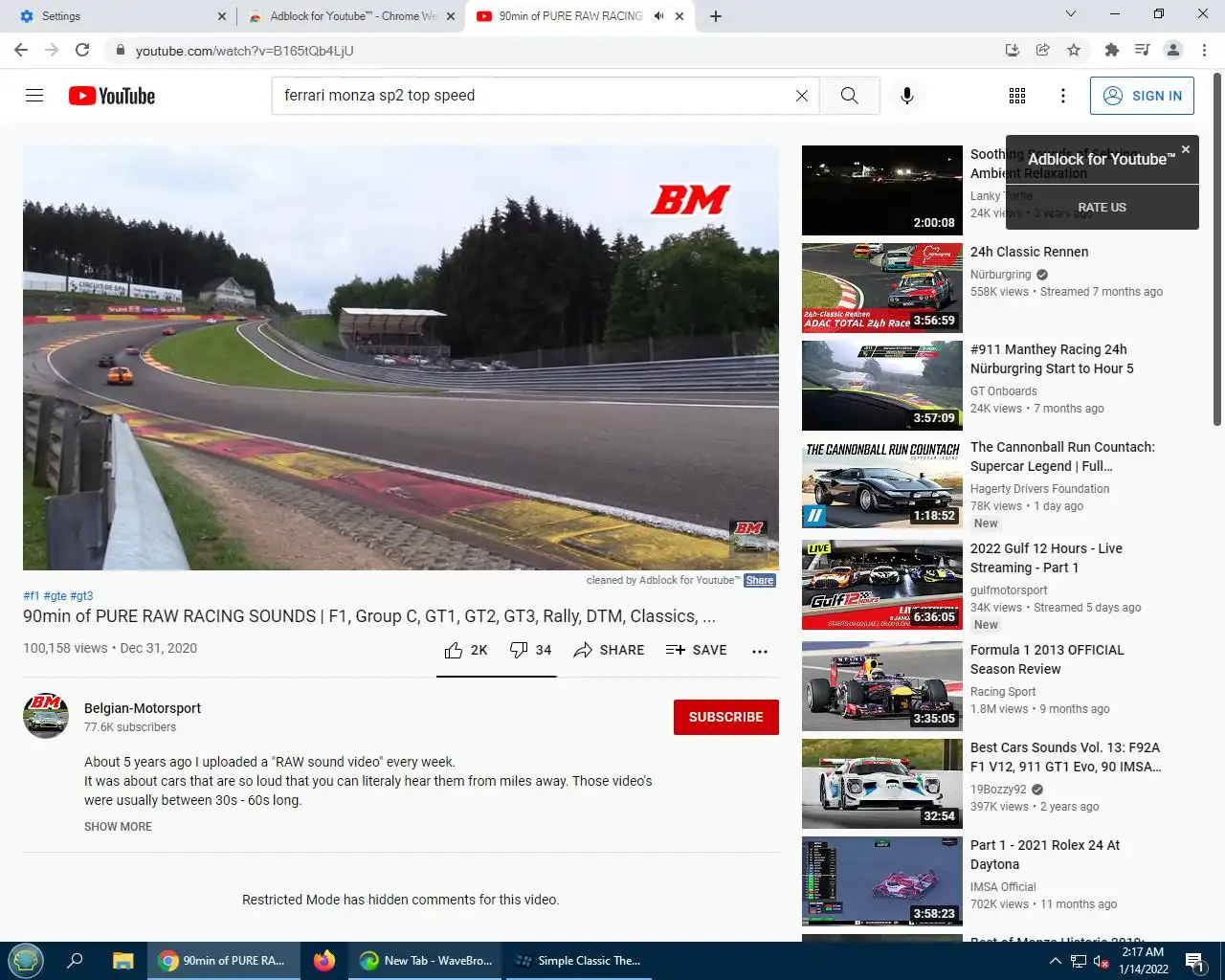The height and width of the screenshot is (980, 1225).
Task: Share this page icon in address bar
Action: click(x=1043, y=50)
